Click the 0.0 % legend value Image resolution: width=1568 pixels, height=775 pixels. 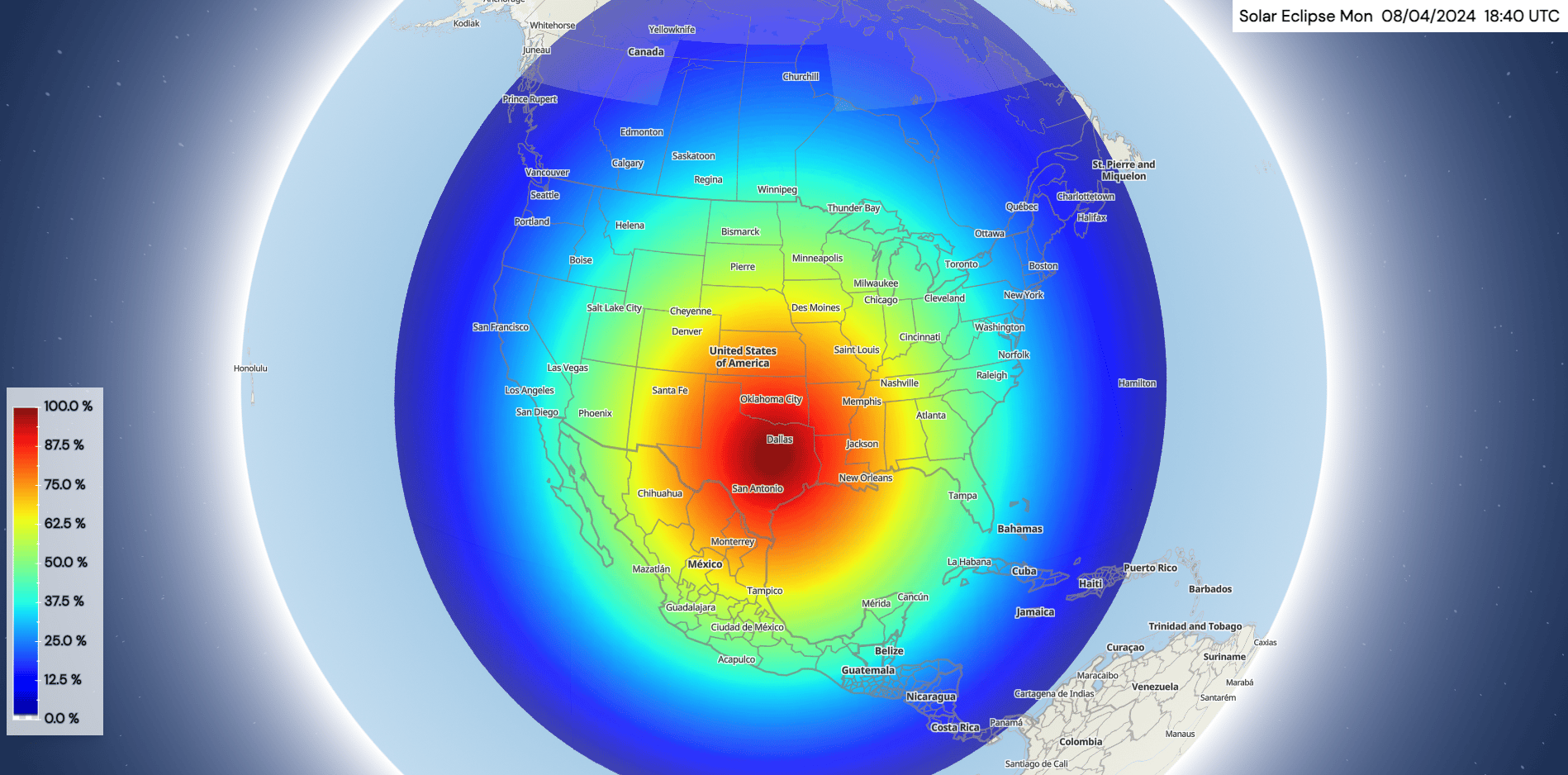pyautogui.click(x=62, y=718)
